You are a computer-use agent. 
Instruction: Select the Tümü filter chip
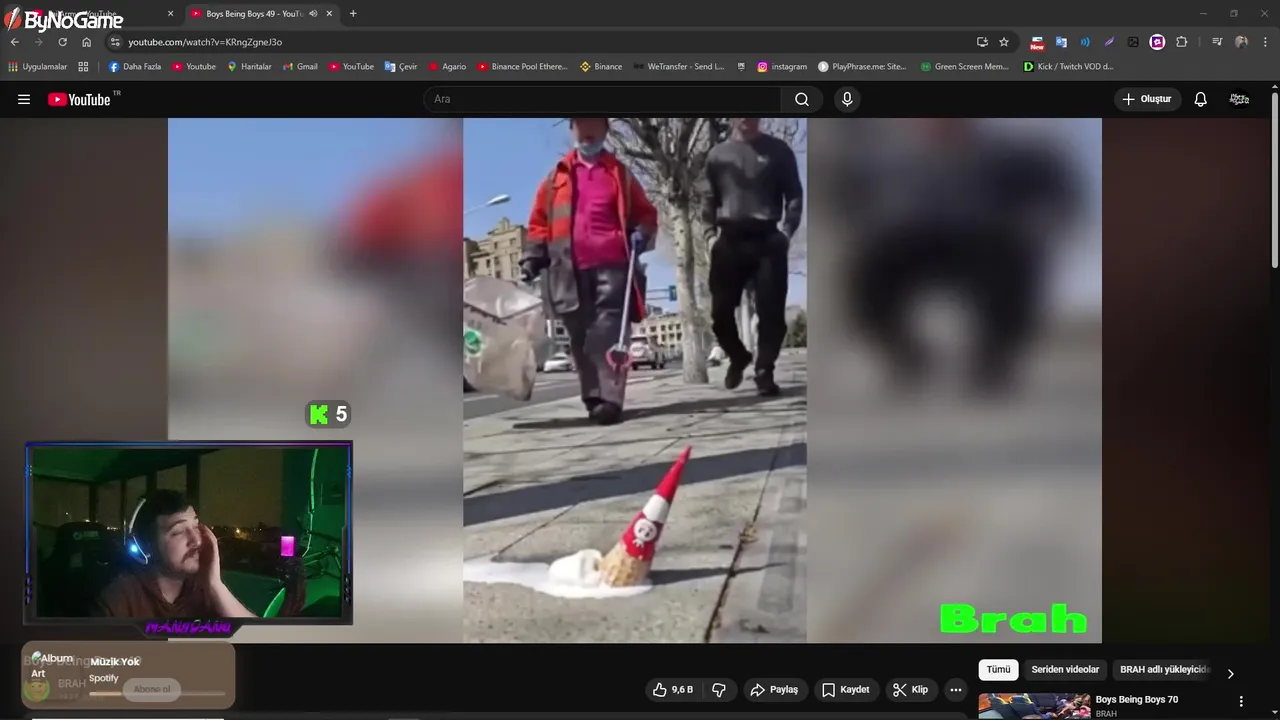pyautogui.click(x=998, y=670)
